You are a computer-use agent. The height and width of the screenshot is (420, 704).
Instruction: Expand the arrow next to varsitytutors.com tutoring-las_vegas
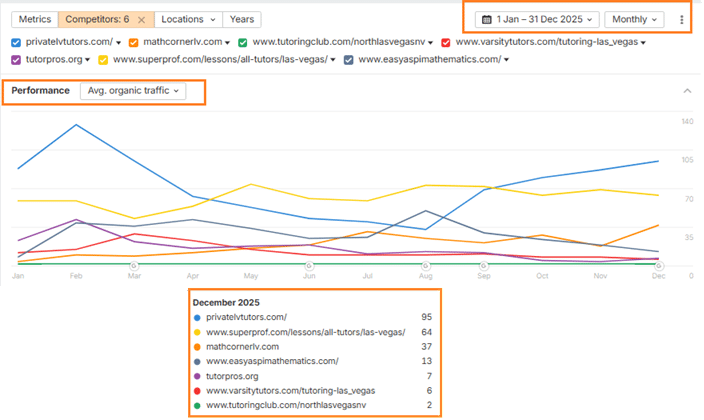[643, 43]
